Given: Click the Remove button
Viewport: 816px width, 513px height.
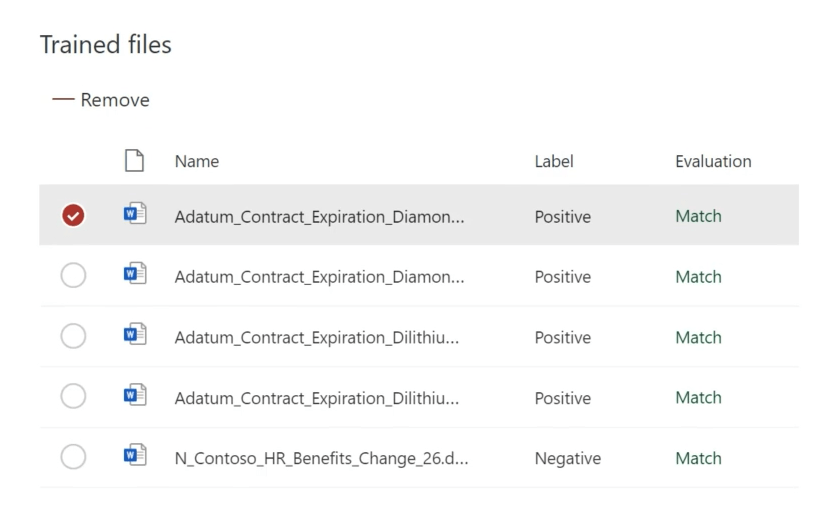Looking at the screenshot, I should [101, 99].
